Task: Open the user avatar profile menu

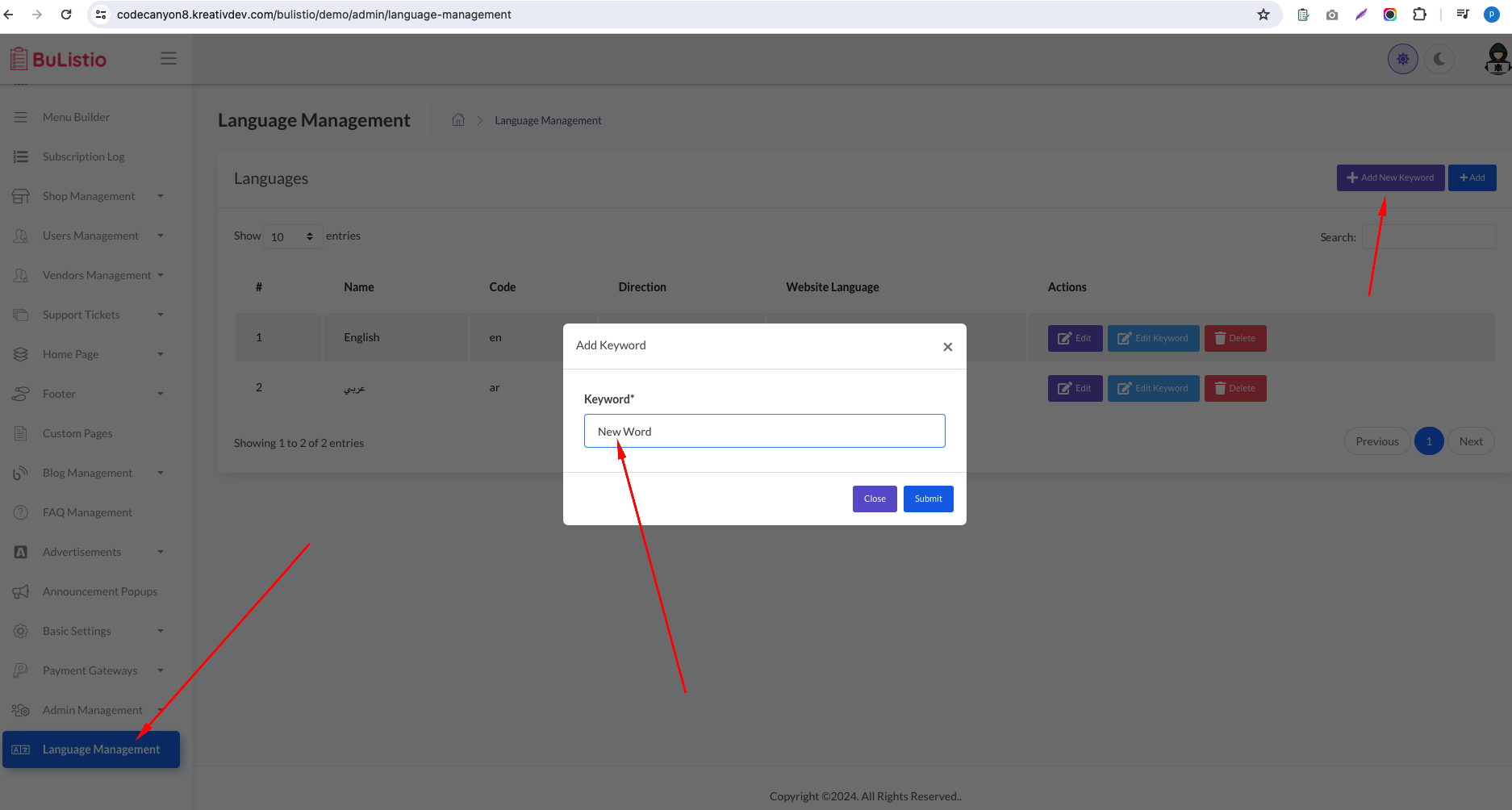Action: (x=1497, y=59)
